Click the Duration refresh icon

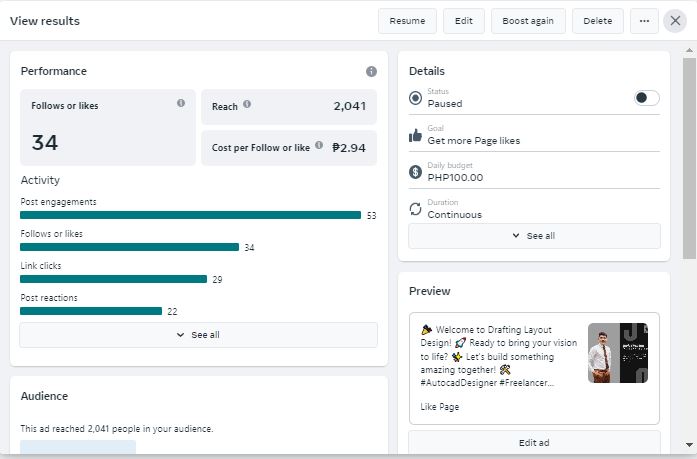coord(416,209)
